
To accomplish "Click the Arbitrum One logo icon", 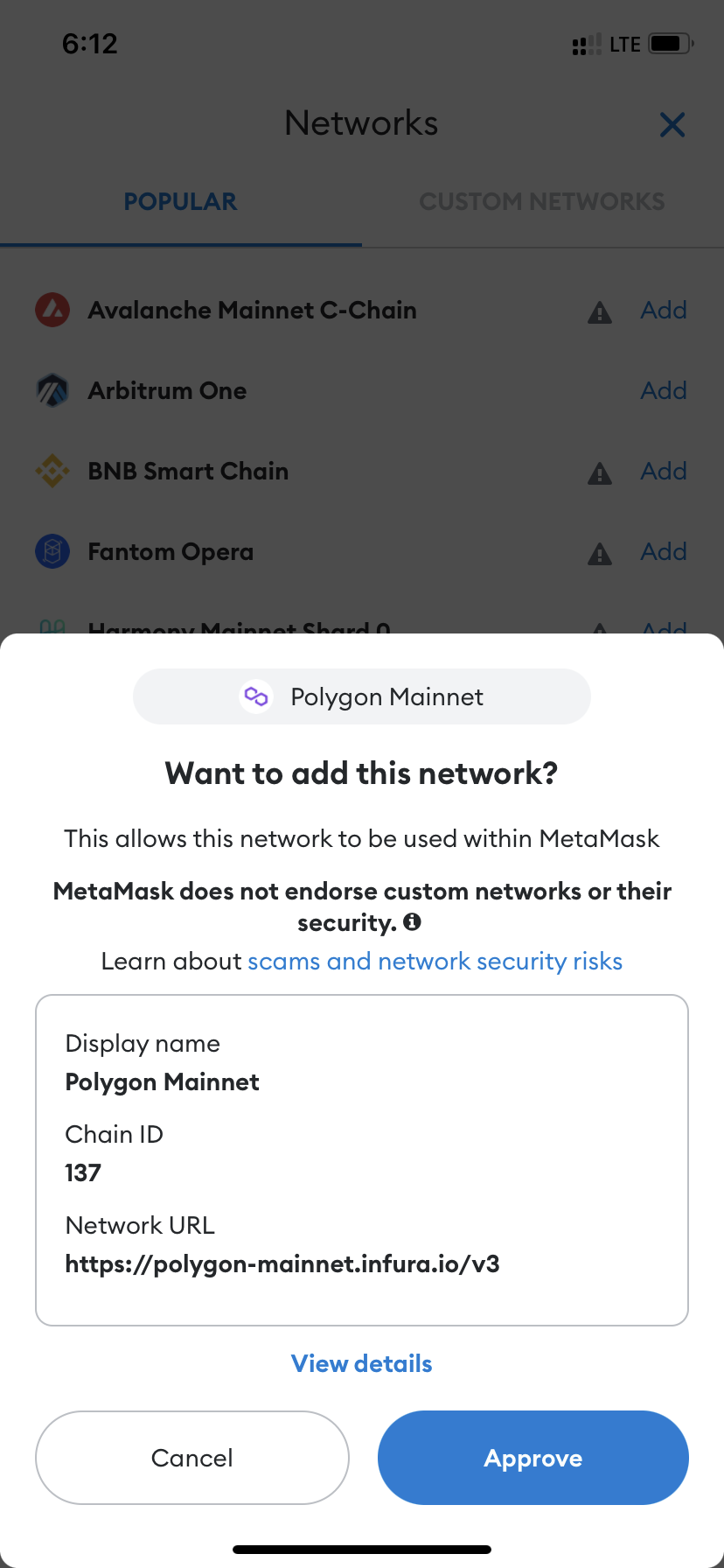I will (52, 391).
